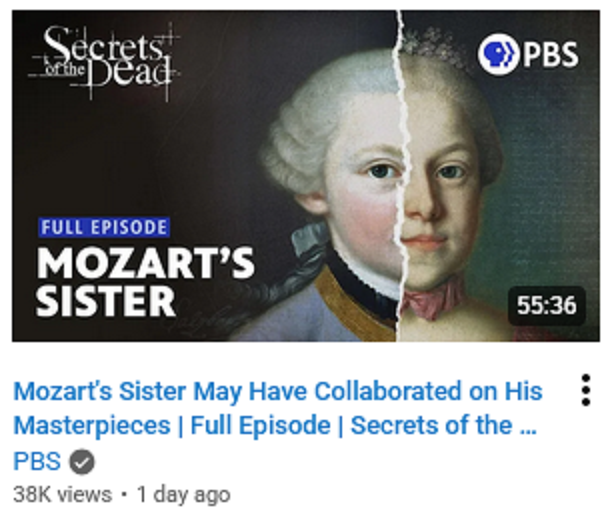
Task: Click the 38K views text
Action: tap(62, 495)
